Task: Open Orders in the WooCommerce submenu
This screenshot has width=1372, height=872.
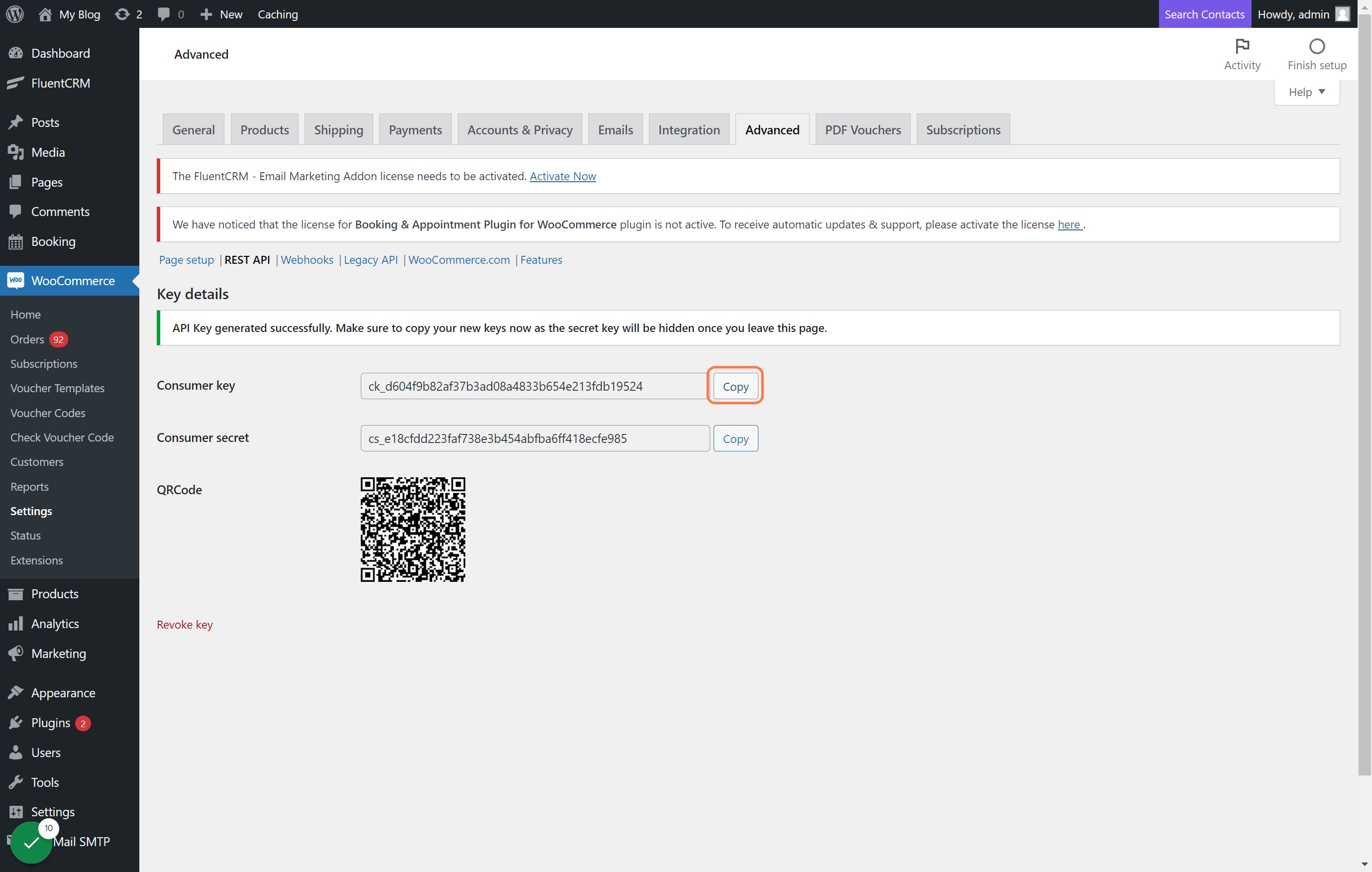Action: point(27,339)
